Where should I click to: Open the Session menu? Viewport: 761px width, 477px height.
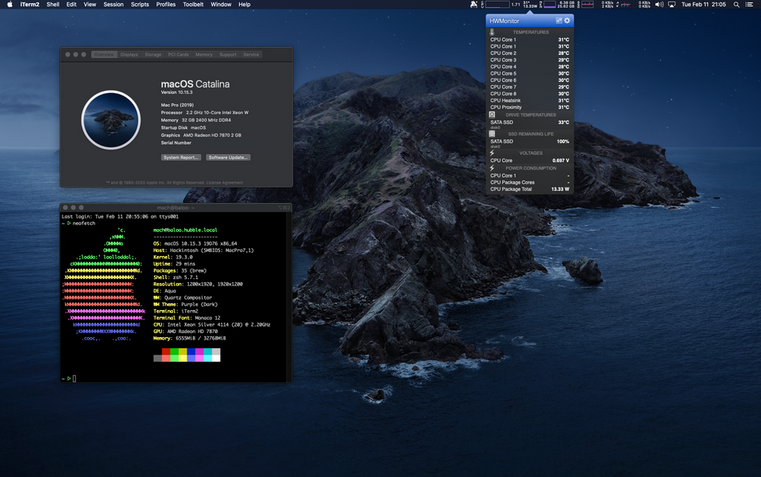pyautogui.click(x=114, y=4)
